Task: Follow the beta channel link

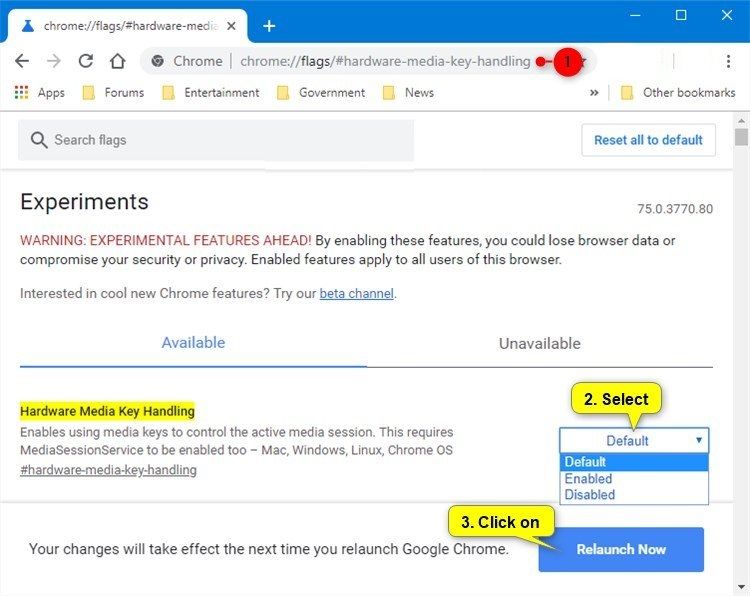Action: click(x=357, y=293)
